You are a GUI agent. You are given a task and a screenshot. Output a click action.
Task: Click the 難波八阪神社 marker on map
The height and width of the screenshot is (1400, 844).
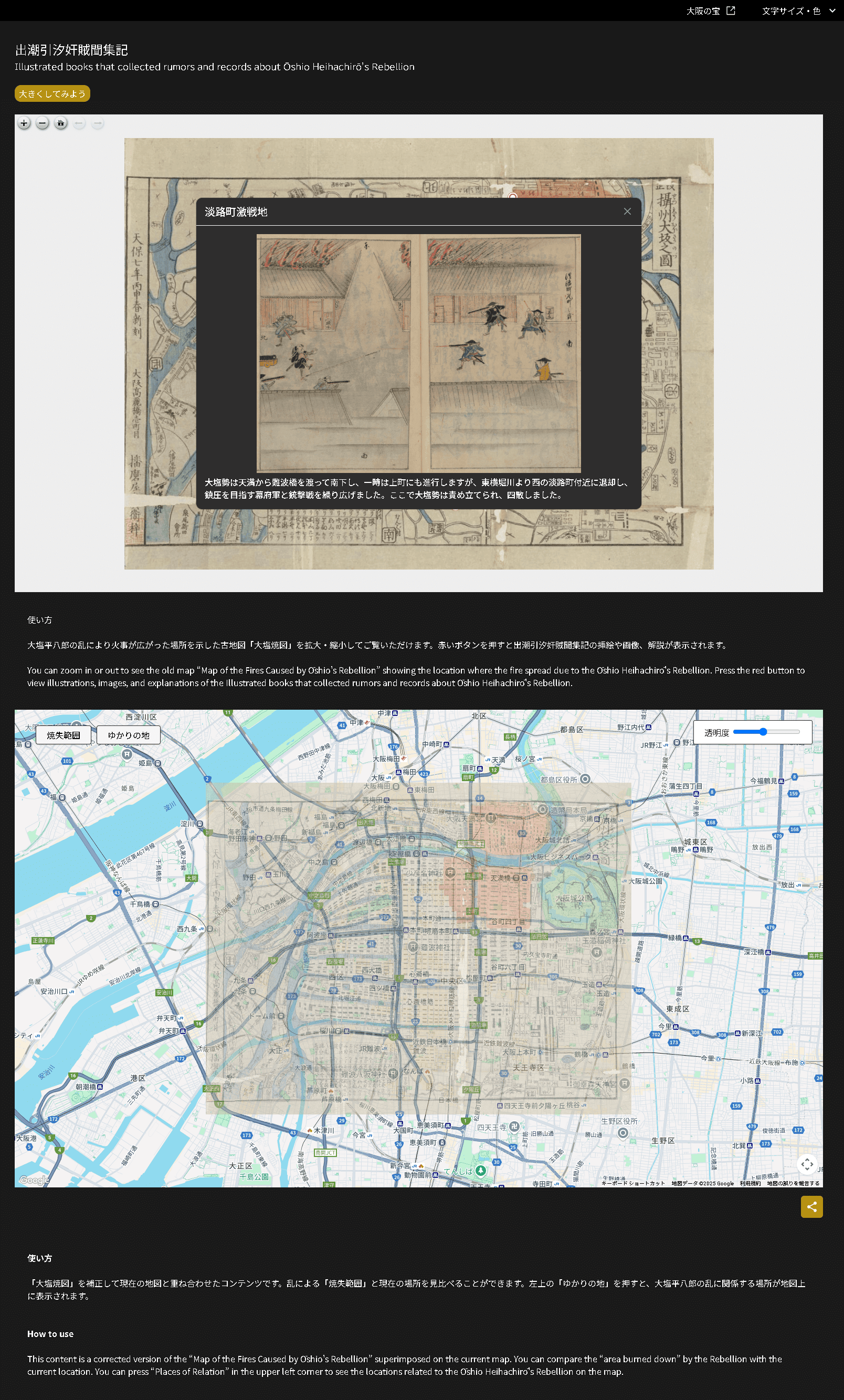[394, 1074]
